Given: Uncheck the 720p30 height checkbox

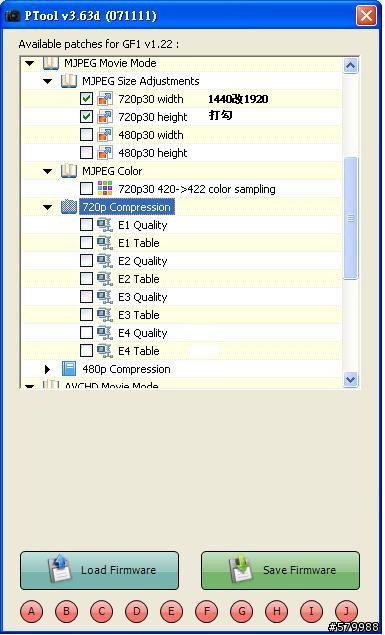Looking at the screenshot, I should point(86,117).
